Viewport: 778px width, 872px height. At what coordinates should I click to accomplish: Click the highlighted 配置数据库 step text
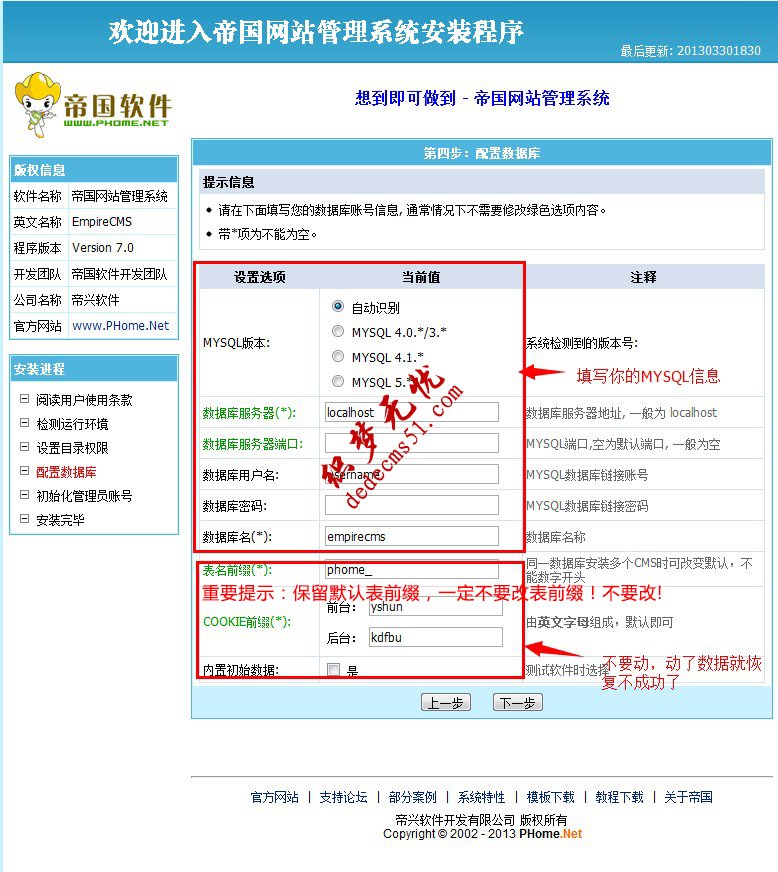[x=66, y=472]
